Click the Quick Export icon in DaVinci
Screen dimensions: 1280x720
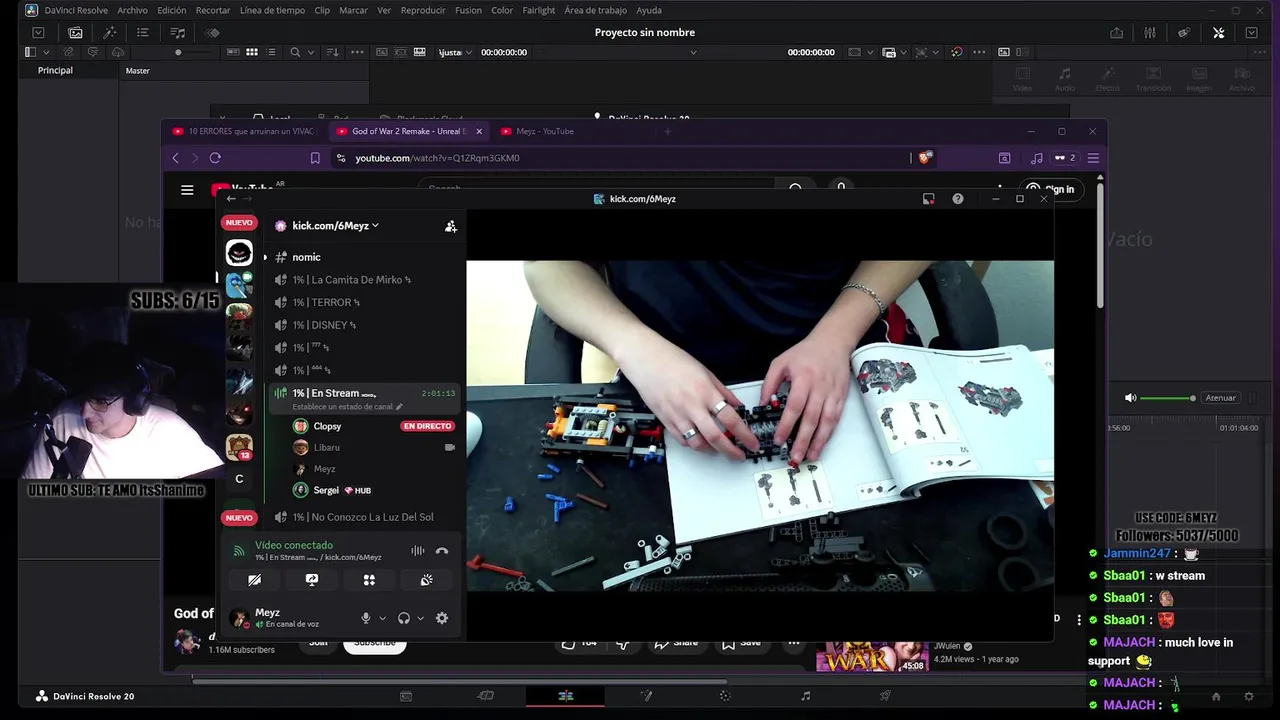[x=1116, y=32]
